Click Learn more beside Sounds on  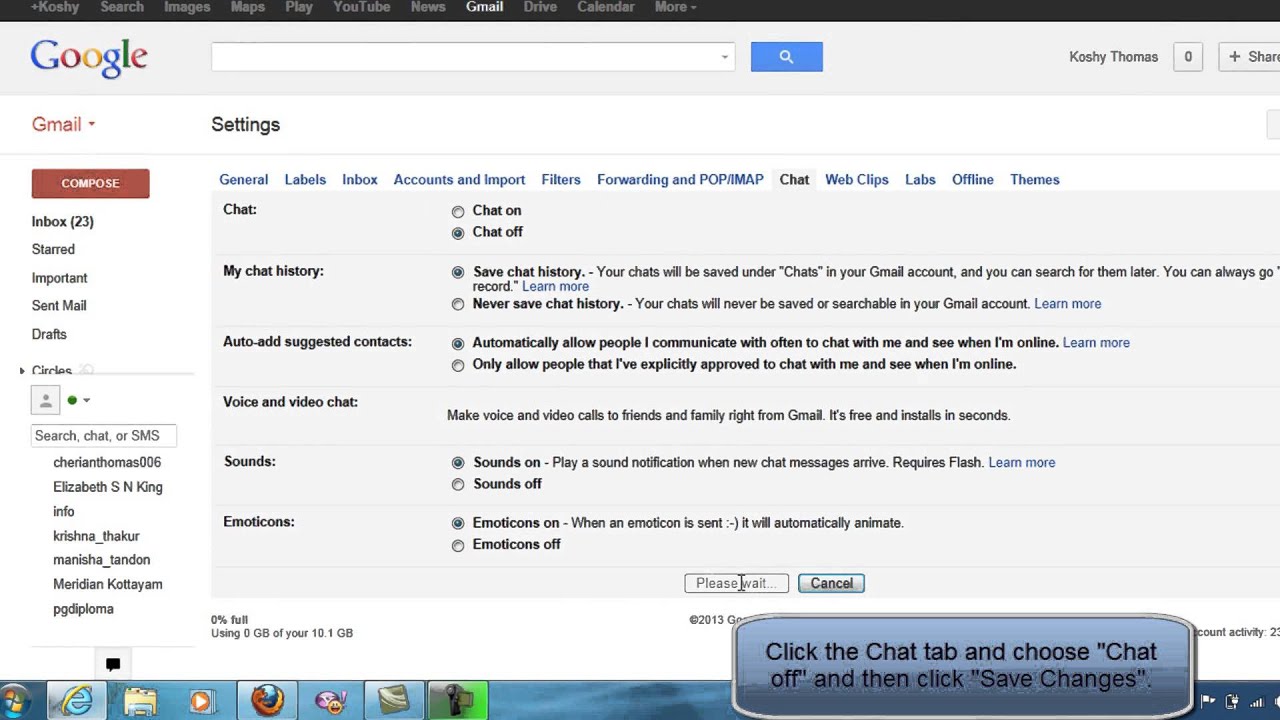(x=1021, y=463)
